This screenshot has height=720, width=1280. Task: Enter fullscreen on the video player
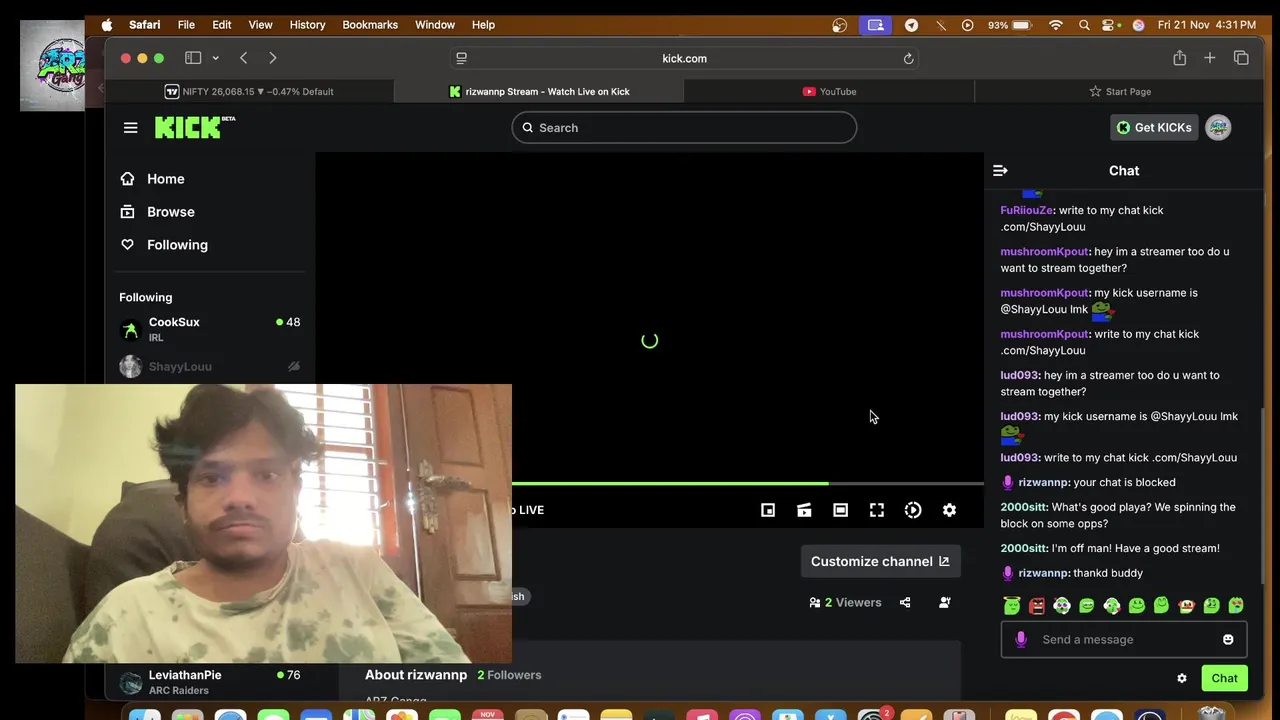(877, 510)
